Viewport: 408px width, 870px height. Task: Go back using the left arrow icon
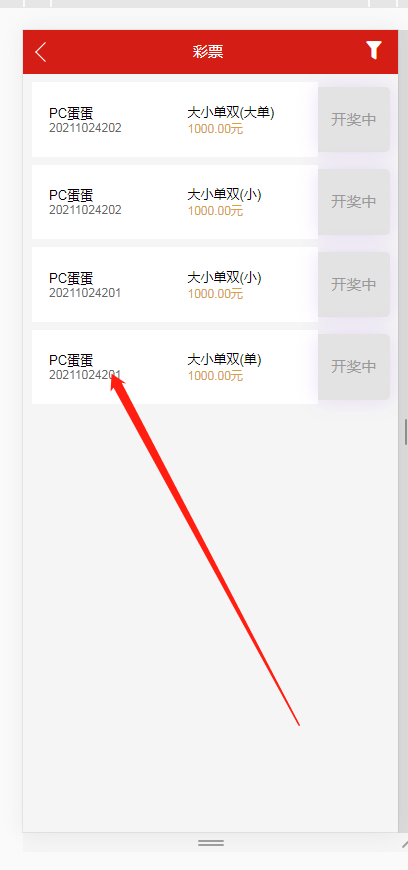click(41, 52)
